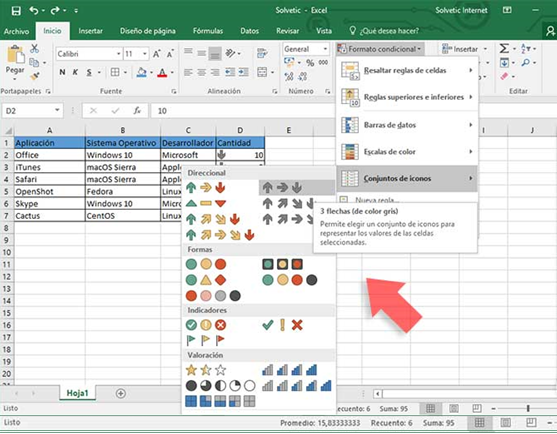557x434 pixels.
Task: Save the workbook with the floppy disk icon
Action: click(x=16, y=11)
